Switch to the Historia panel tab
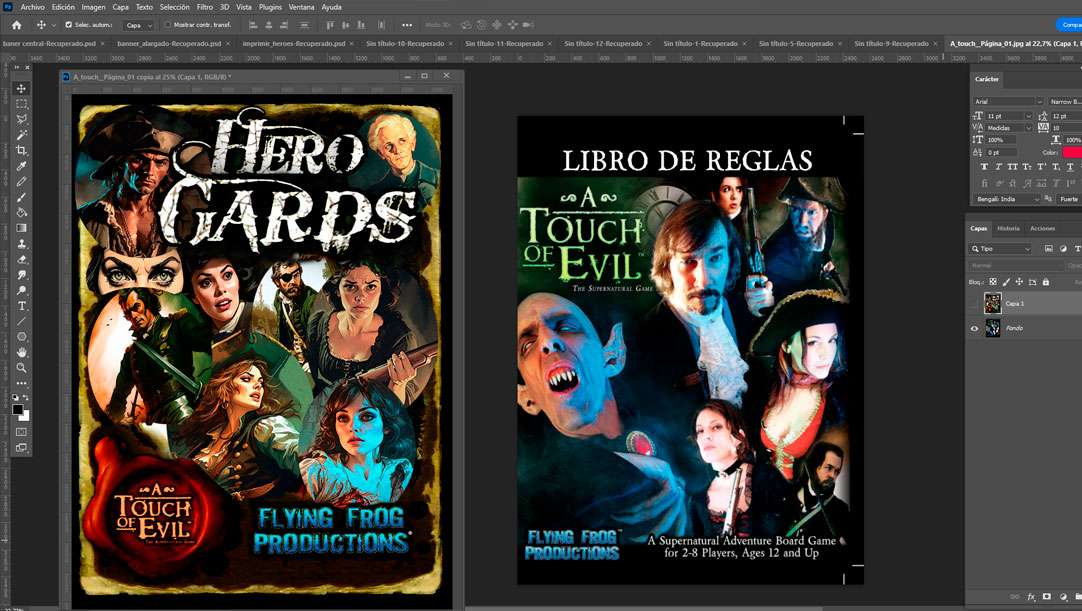The image size is (1082, 611). (1008, 228)
